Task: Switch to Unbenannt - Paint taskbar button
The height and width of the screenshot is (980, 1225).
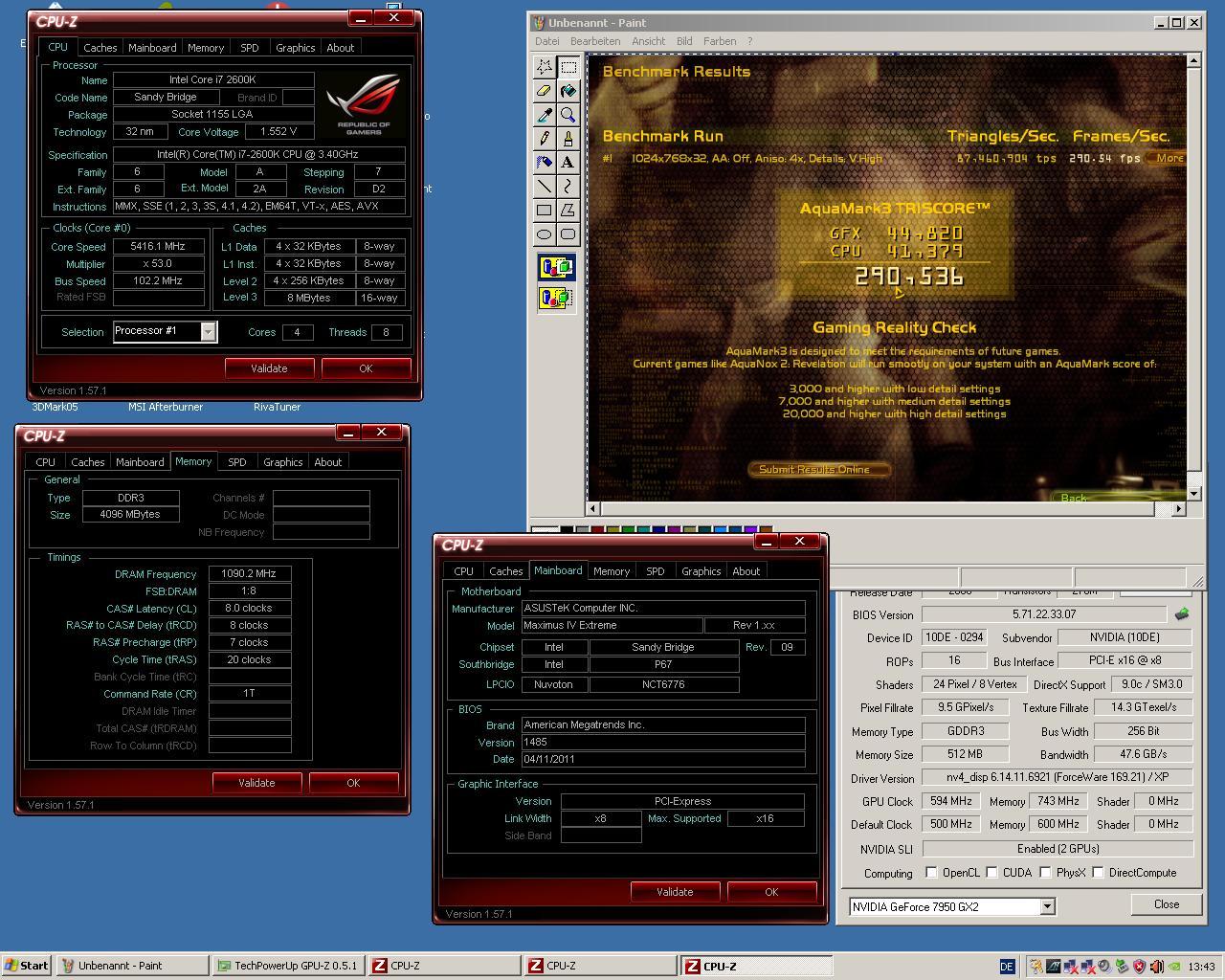Action: (132, 966)
